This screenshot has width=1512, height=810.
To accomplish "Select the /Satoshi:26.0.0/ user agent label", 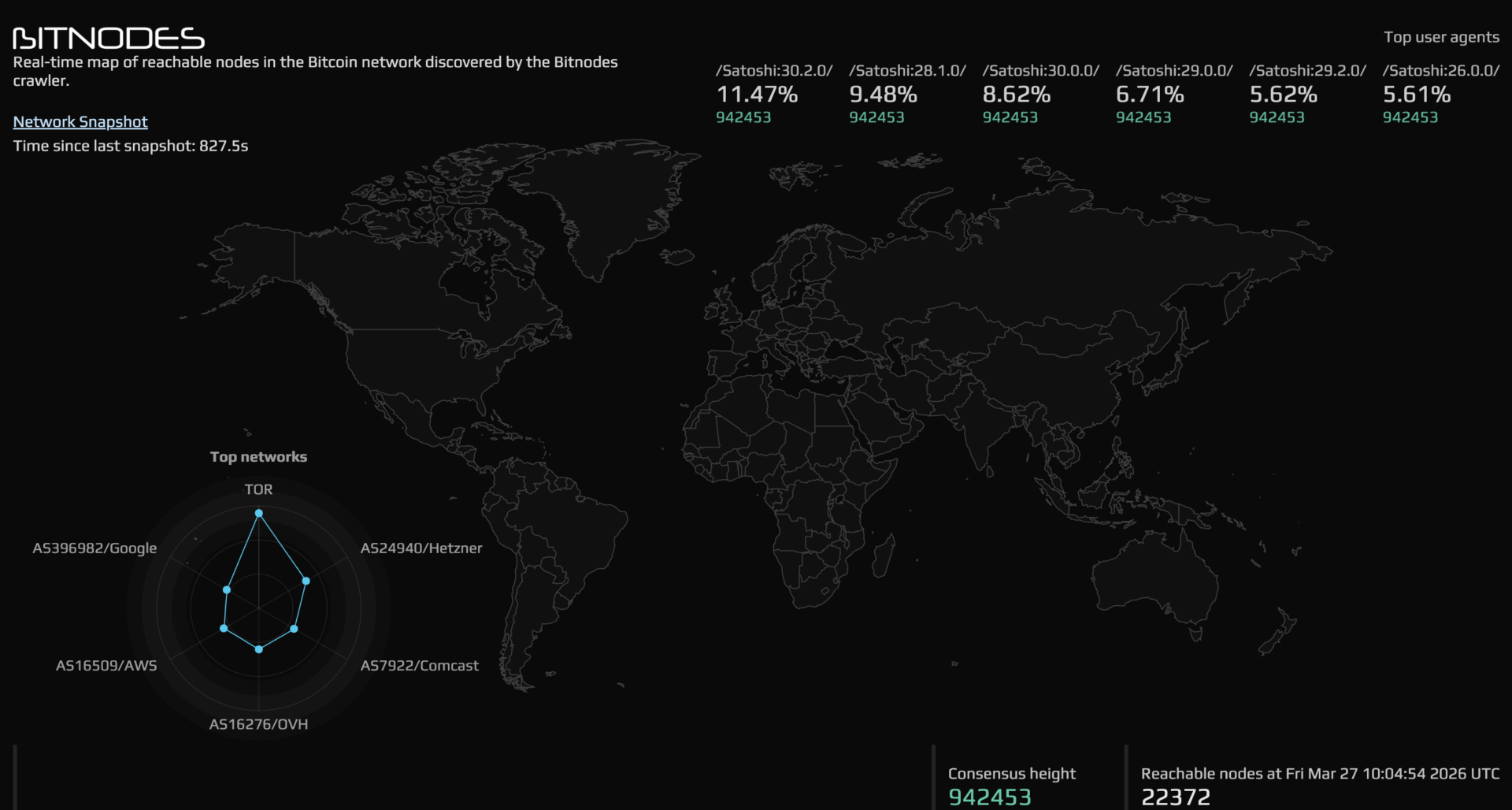I will click(1441, 70).
